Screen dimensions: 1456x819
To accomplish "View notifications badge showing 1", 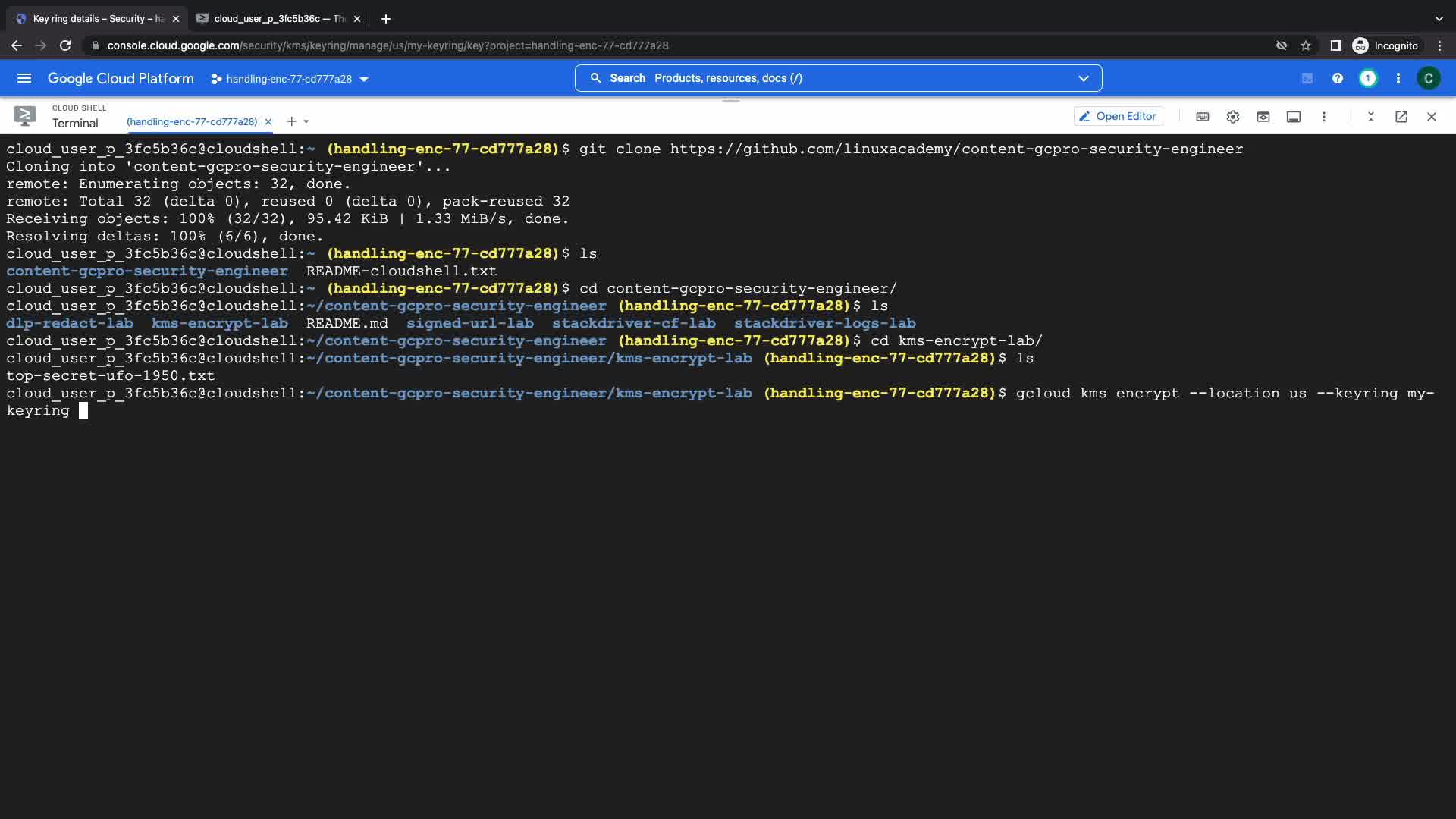I will (1367, 79).
